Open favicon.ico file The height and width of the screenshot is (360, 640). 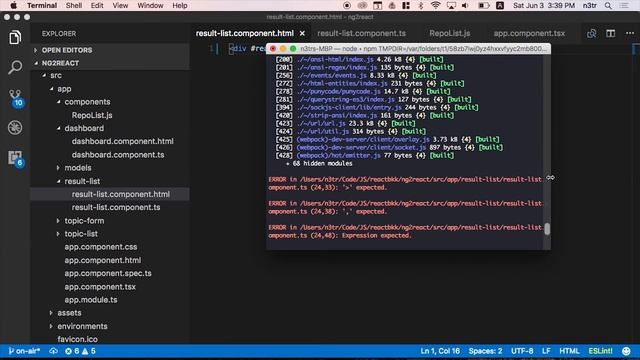point(77,339)
